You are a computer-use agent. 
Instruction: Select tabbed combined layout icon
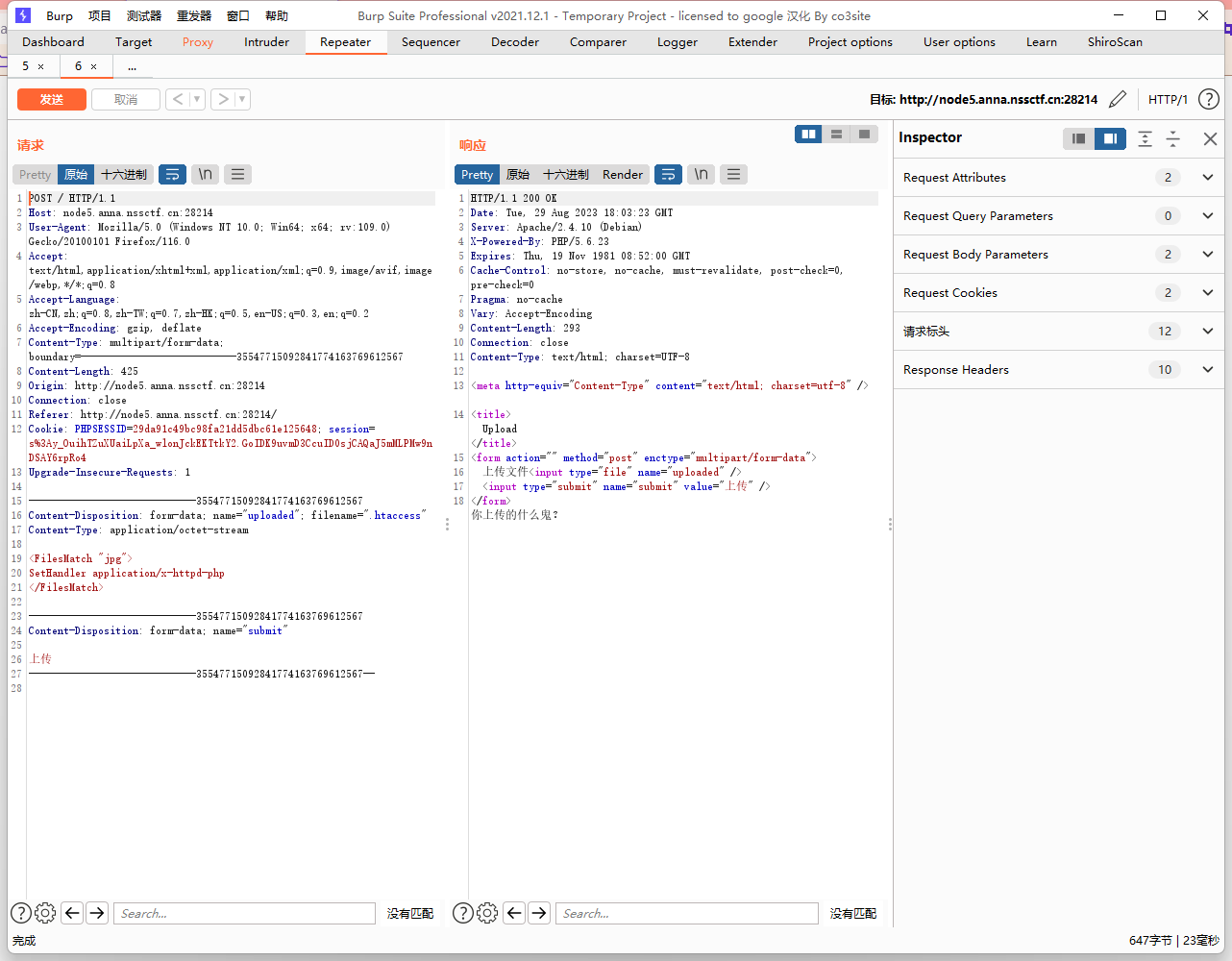tap(865, 135)
